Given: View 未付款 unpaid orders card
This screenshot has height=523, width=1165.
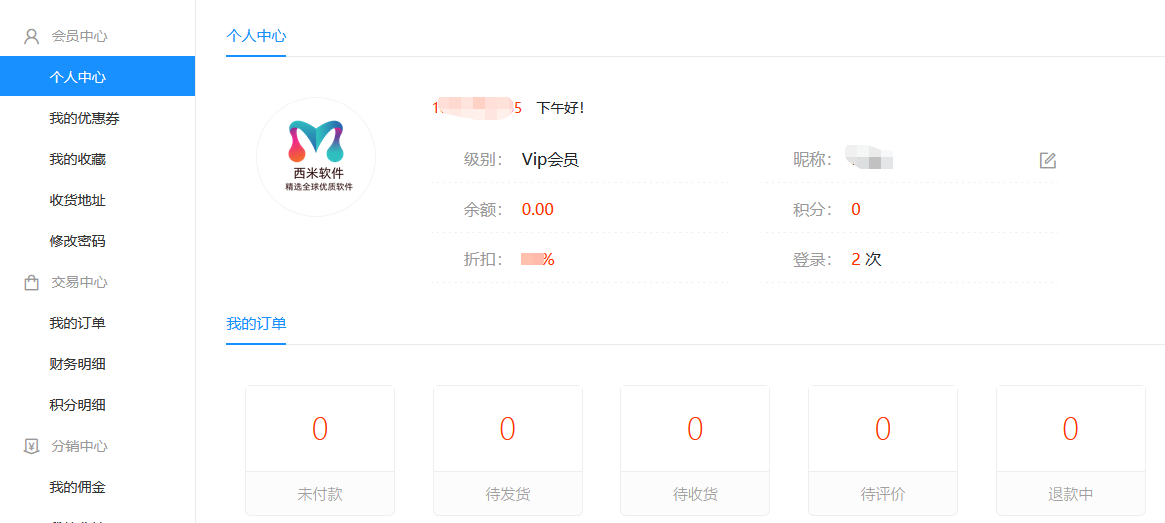Looking at the screenshot, I should (320, 450).
